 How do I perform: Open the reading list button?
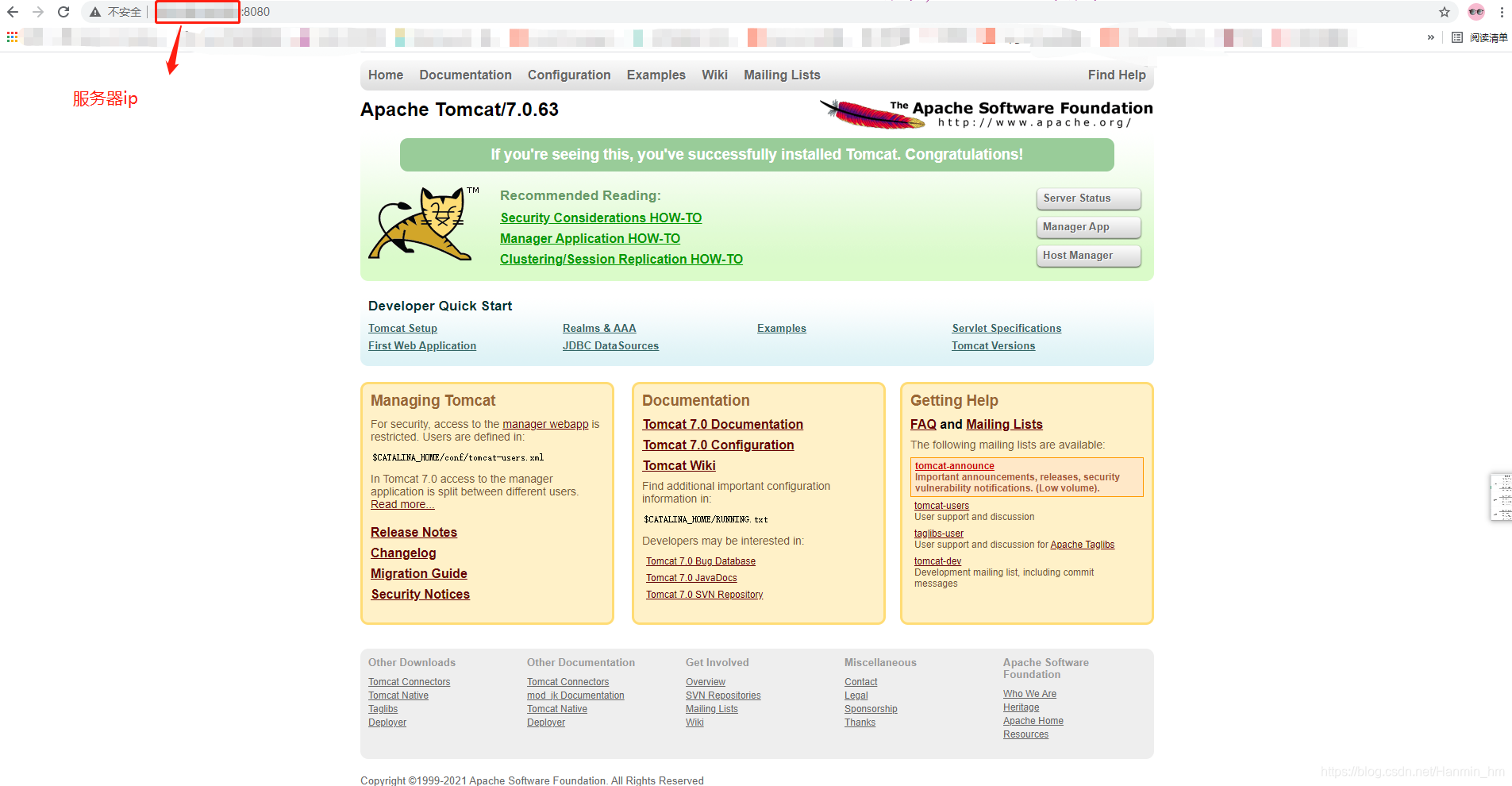point(1479,37)
